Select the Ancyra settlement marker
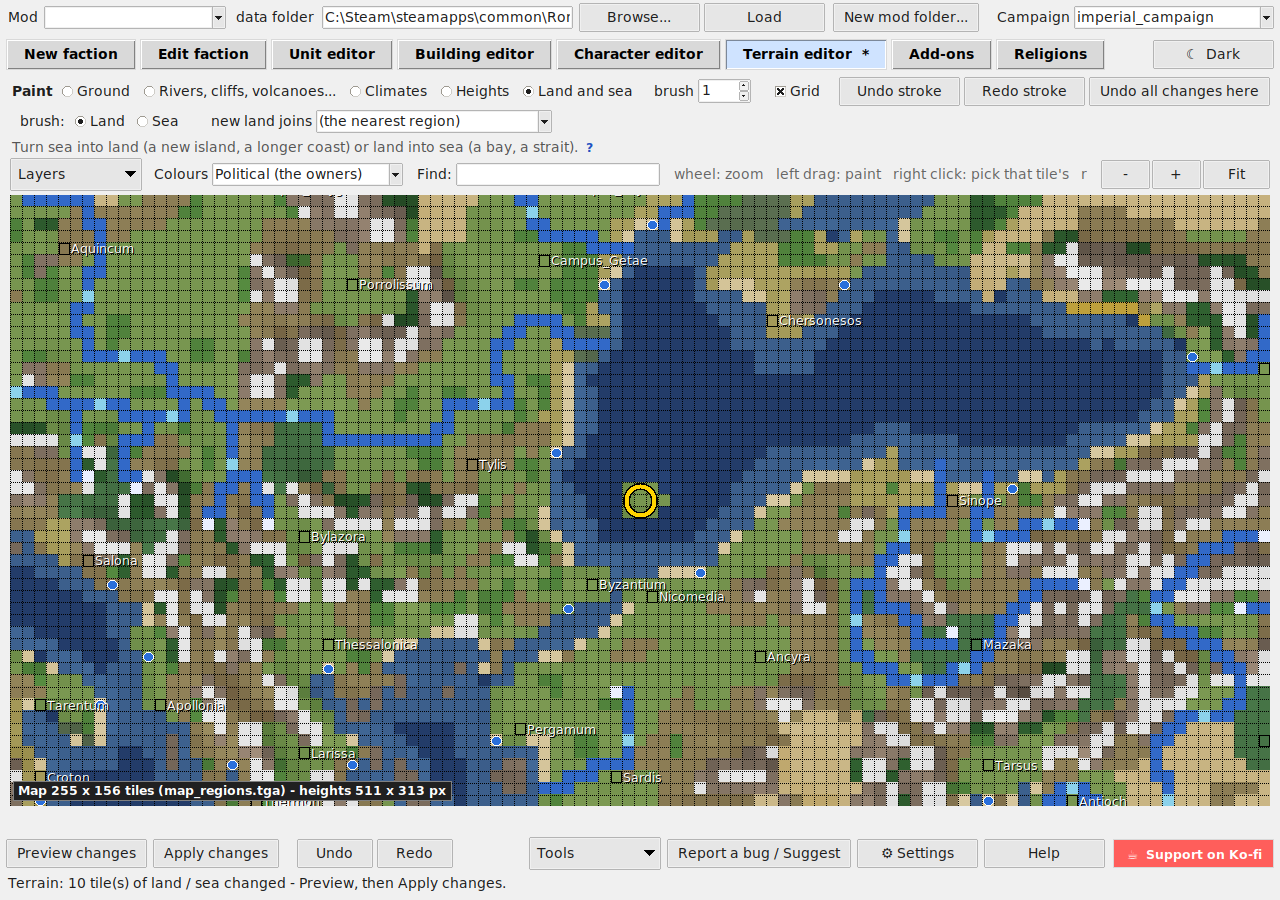The width and height of the screenshot is (1280, 900). coord(760,657)
